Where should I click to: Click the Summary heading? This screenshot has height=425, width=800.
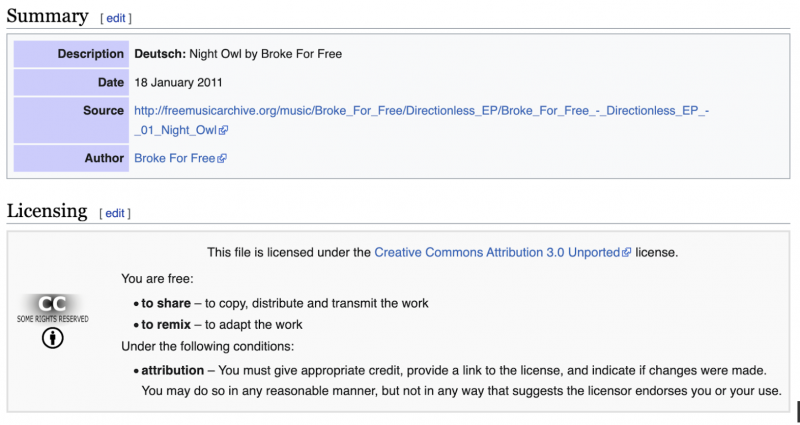coord(47,16)
